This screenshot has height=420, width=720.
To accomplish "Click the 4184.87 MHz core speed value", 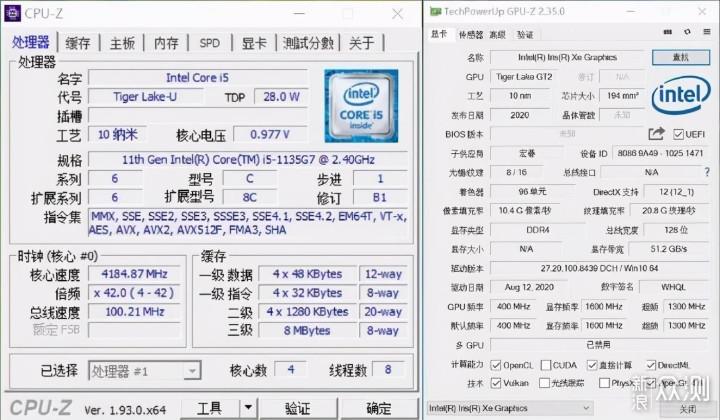I will pyautogui.click(x=134, y=274).
